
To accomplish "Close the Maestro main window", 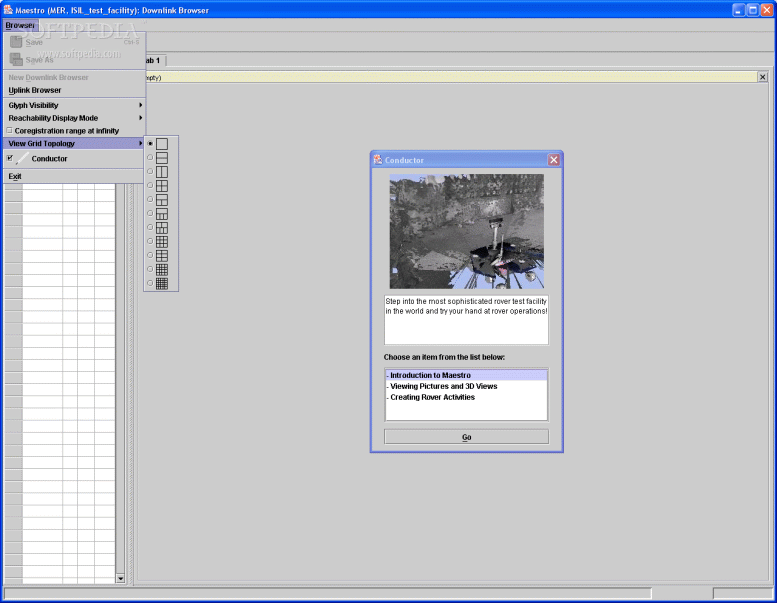I will [767, 9].
